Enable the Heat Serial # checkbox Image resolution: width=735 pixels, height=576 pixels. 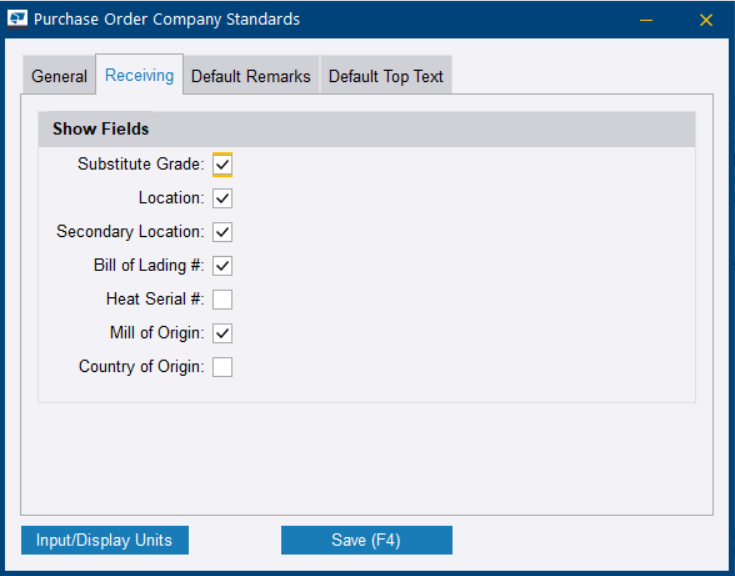(222, 299)
